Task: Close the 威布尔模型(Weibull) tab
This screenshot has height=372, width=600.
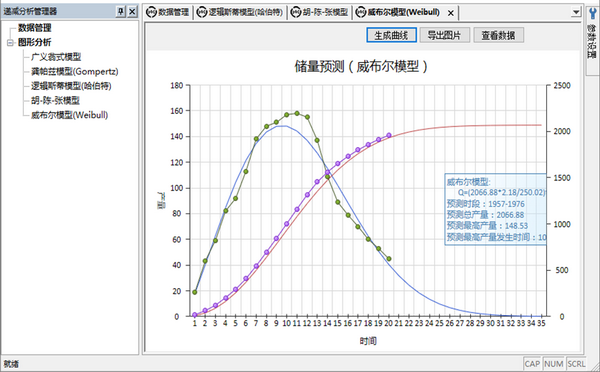Action: click(x=451, y=13)
